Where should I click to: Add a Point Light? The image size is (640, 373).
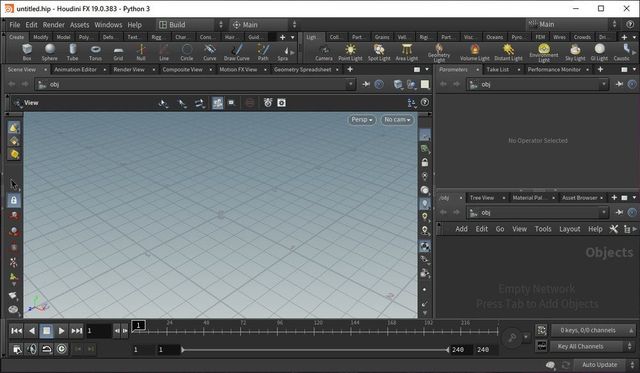pyautogui.click(x=350, y=53)
